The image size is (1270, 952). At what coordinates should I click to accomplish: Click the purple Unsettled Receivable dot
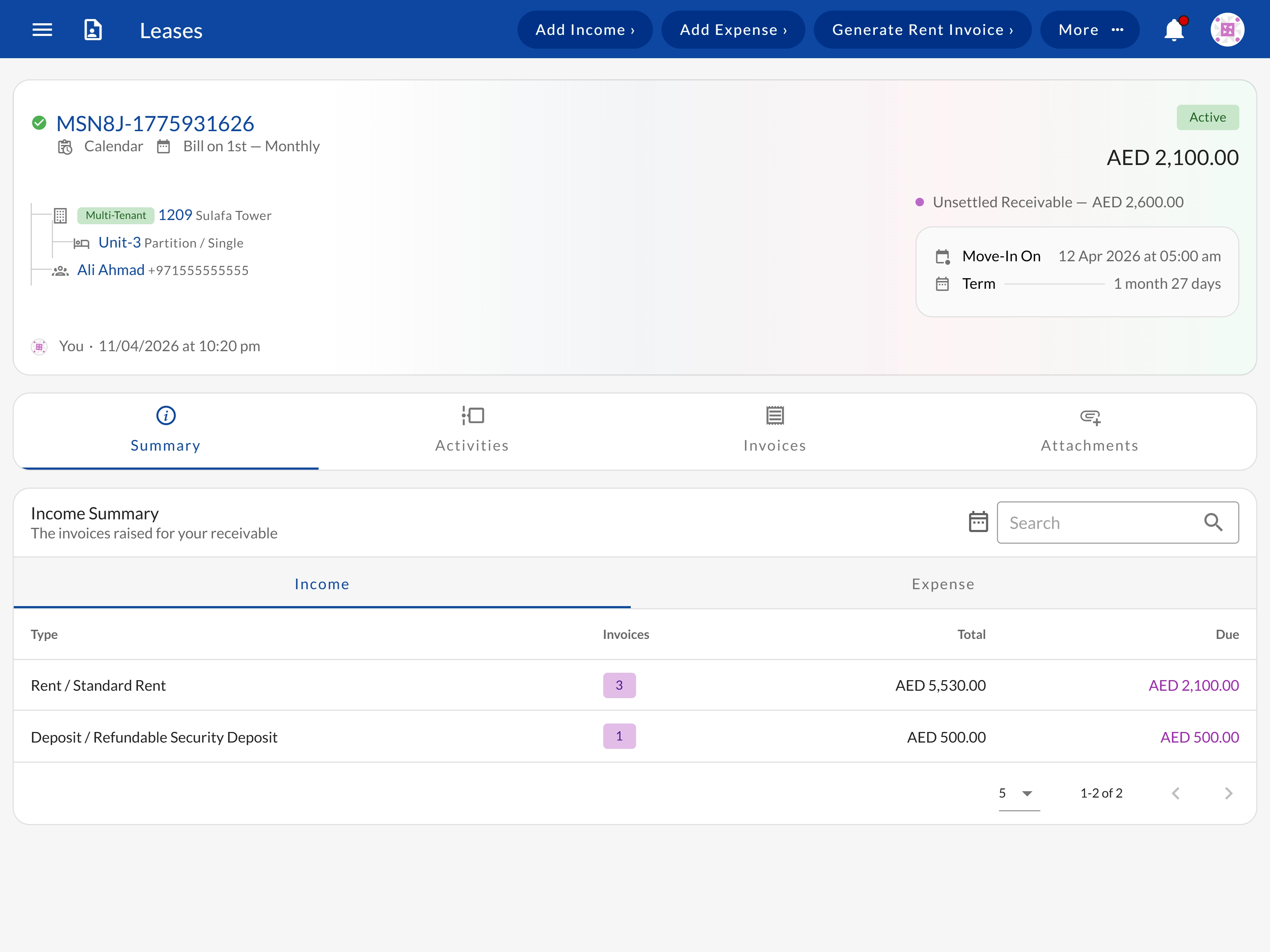[919, 202]
